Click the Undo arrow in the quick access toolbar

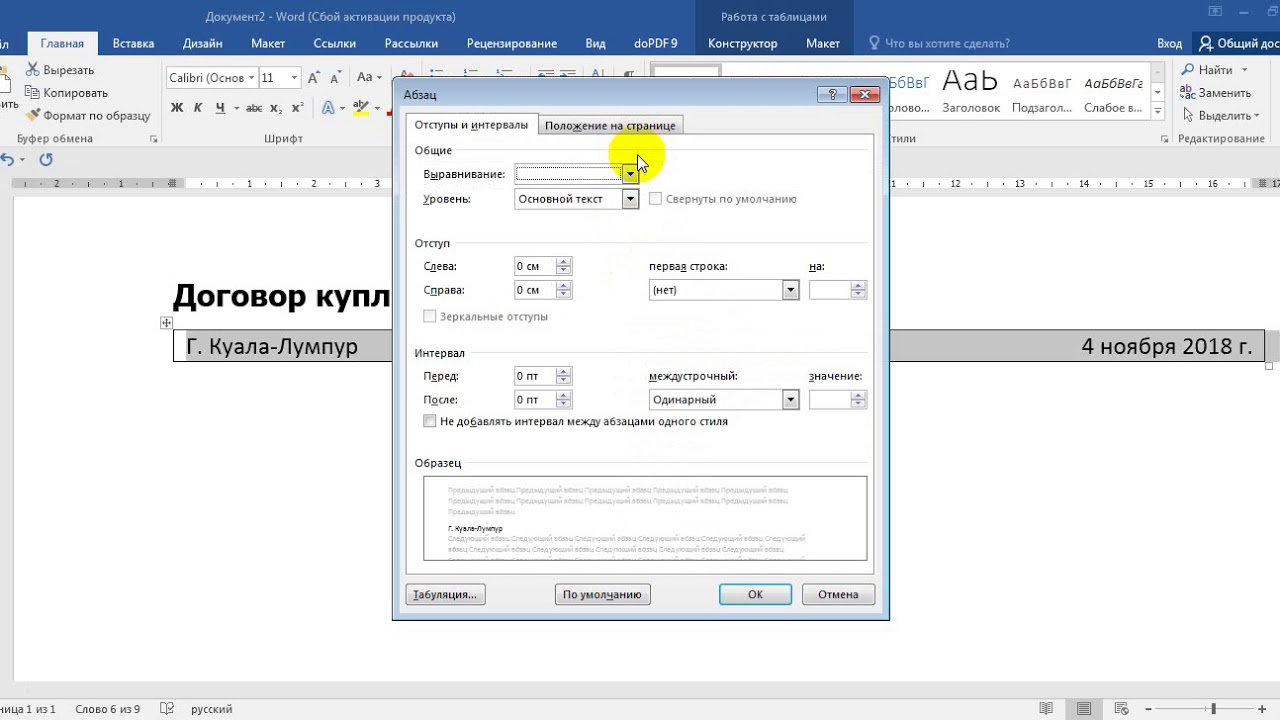click(x=8, y=159)
